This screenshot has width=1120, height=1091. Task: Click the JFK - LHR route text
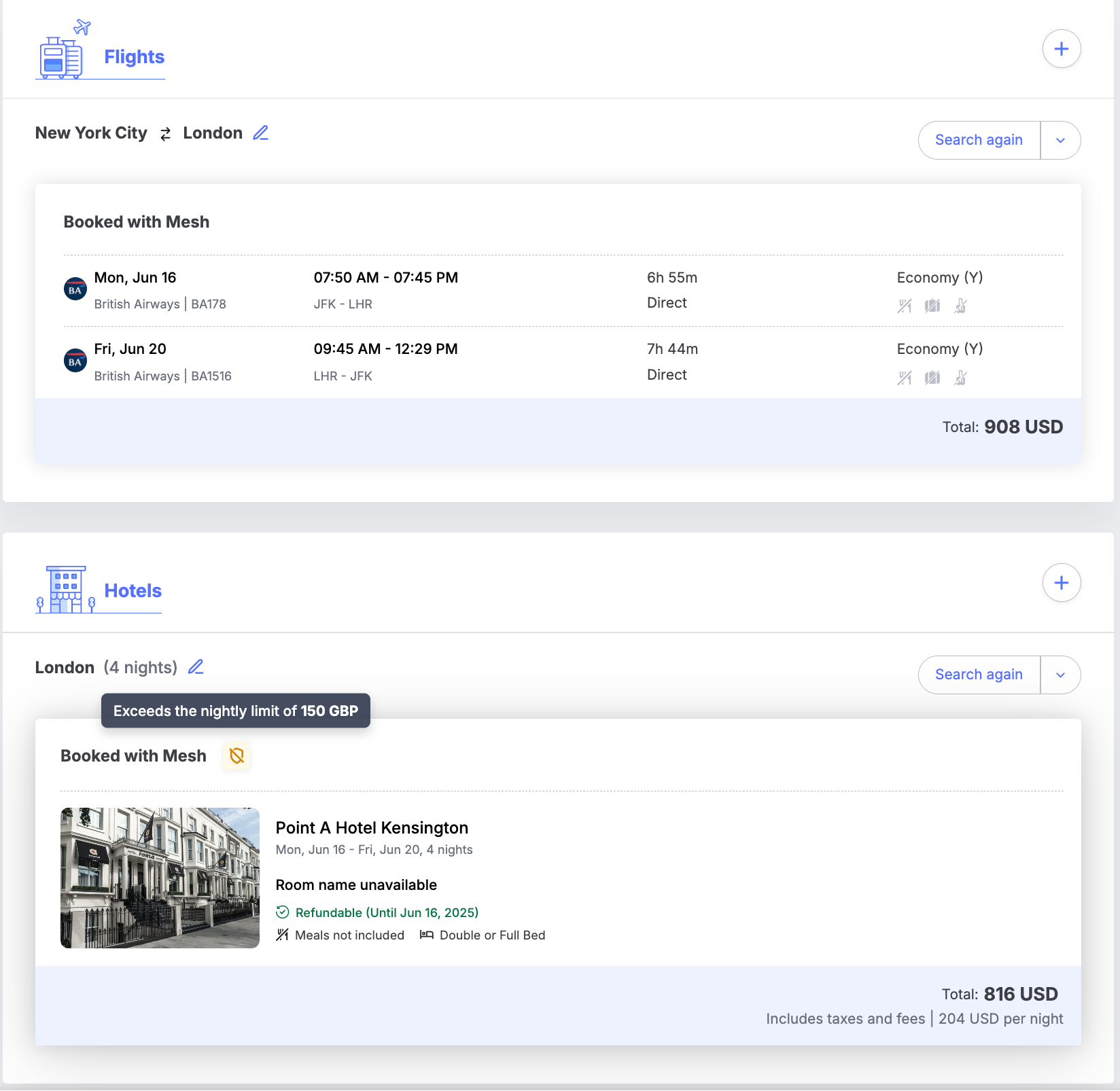(343, 304)
